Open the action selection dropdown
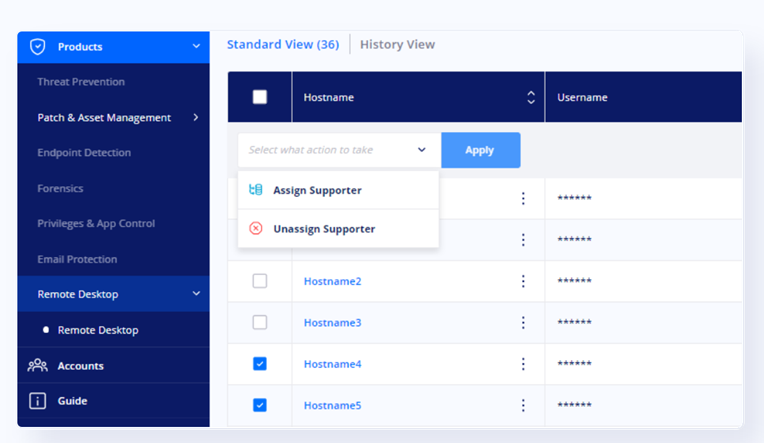Image resolution: width=764 pixels, height=443 pixels. pyautogui.click(x=339, y=150)
